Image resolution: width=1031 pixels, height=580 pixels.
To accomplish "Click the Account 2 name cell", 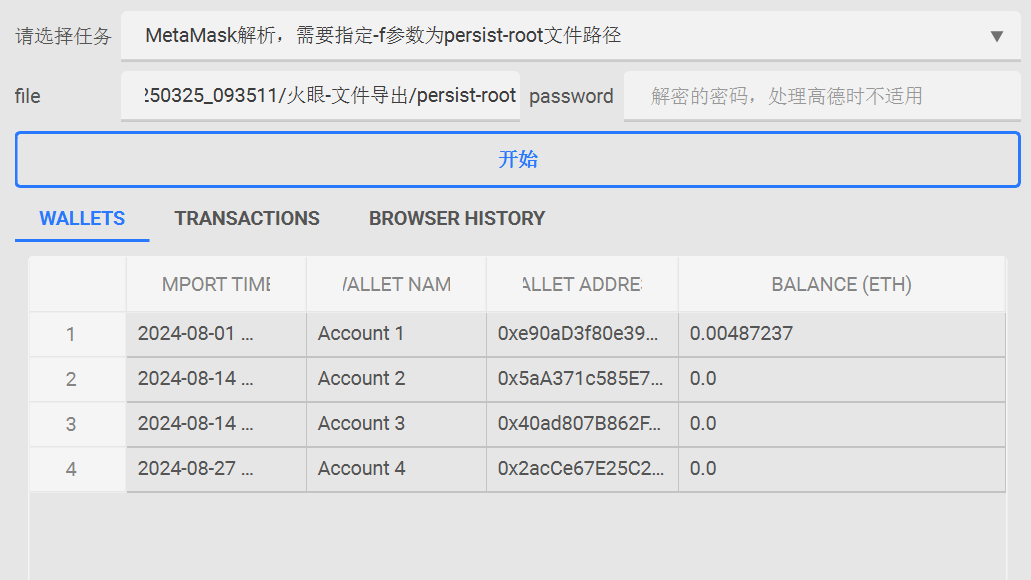I will pos(396,379).
